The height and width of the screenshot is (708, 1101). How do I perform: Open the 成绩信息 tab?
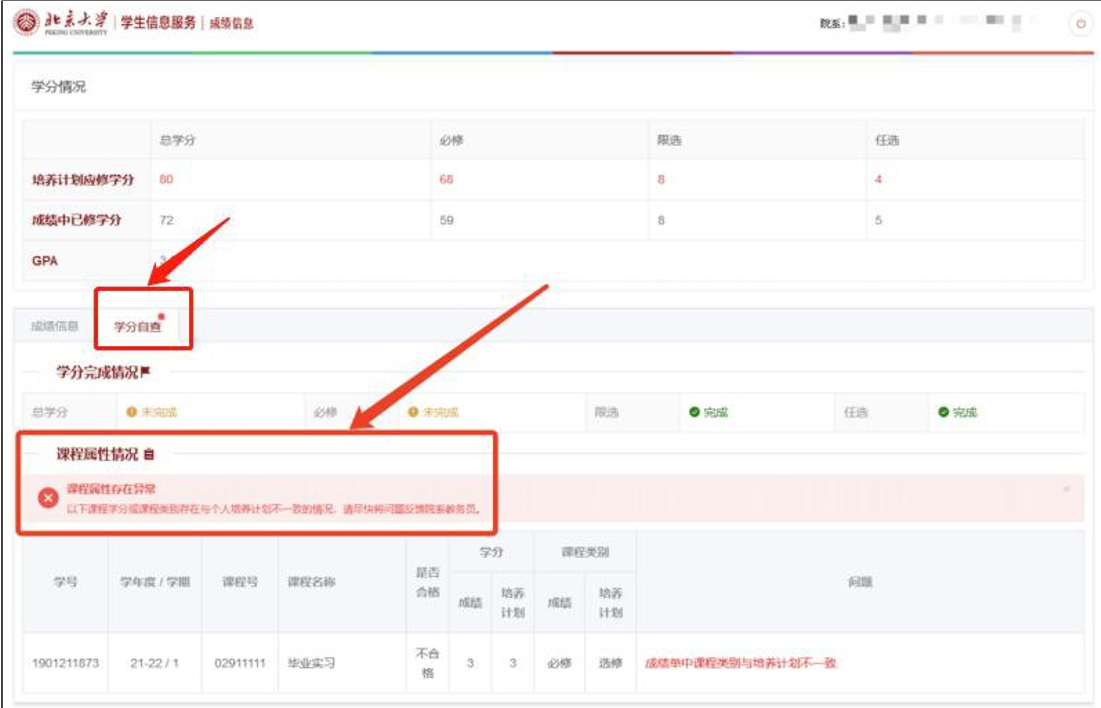coord(55,326)
